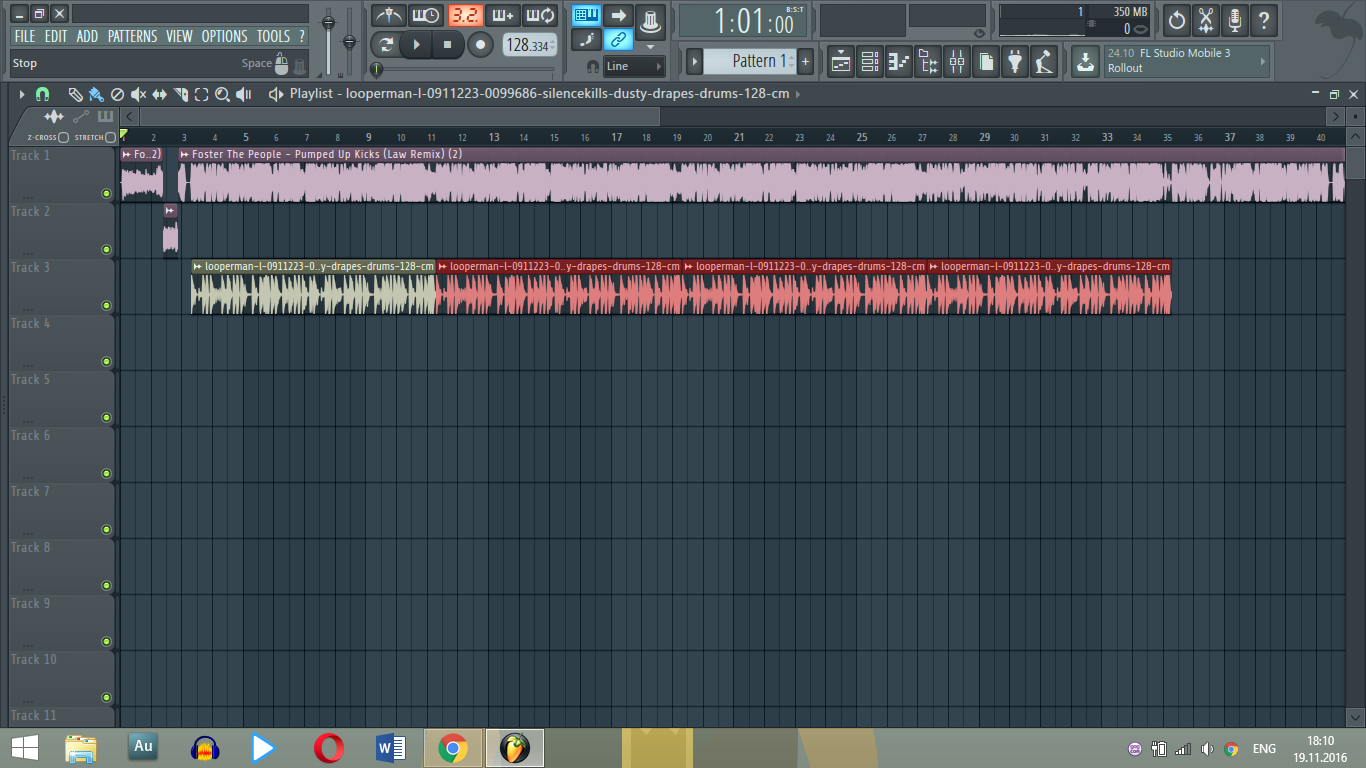Click the master pitch slider
Screen dimensions: 1366x768
click(349, 40)
